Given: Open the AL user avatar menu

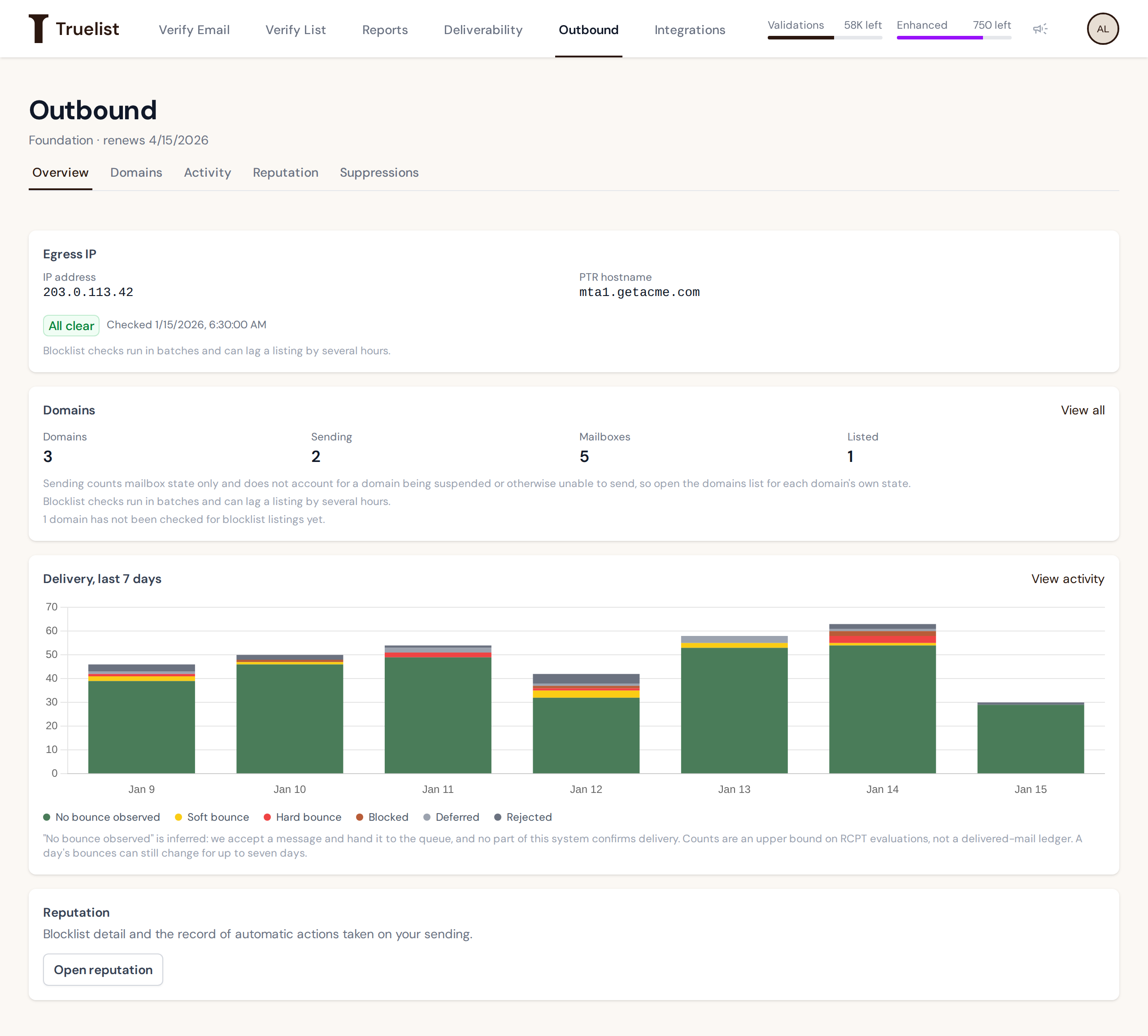Looking at the screenshot, I should 1102,29.
